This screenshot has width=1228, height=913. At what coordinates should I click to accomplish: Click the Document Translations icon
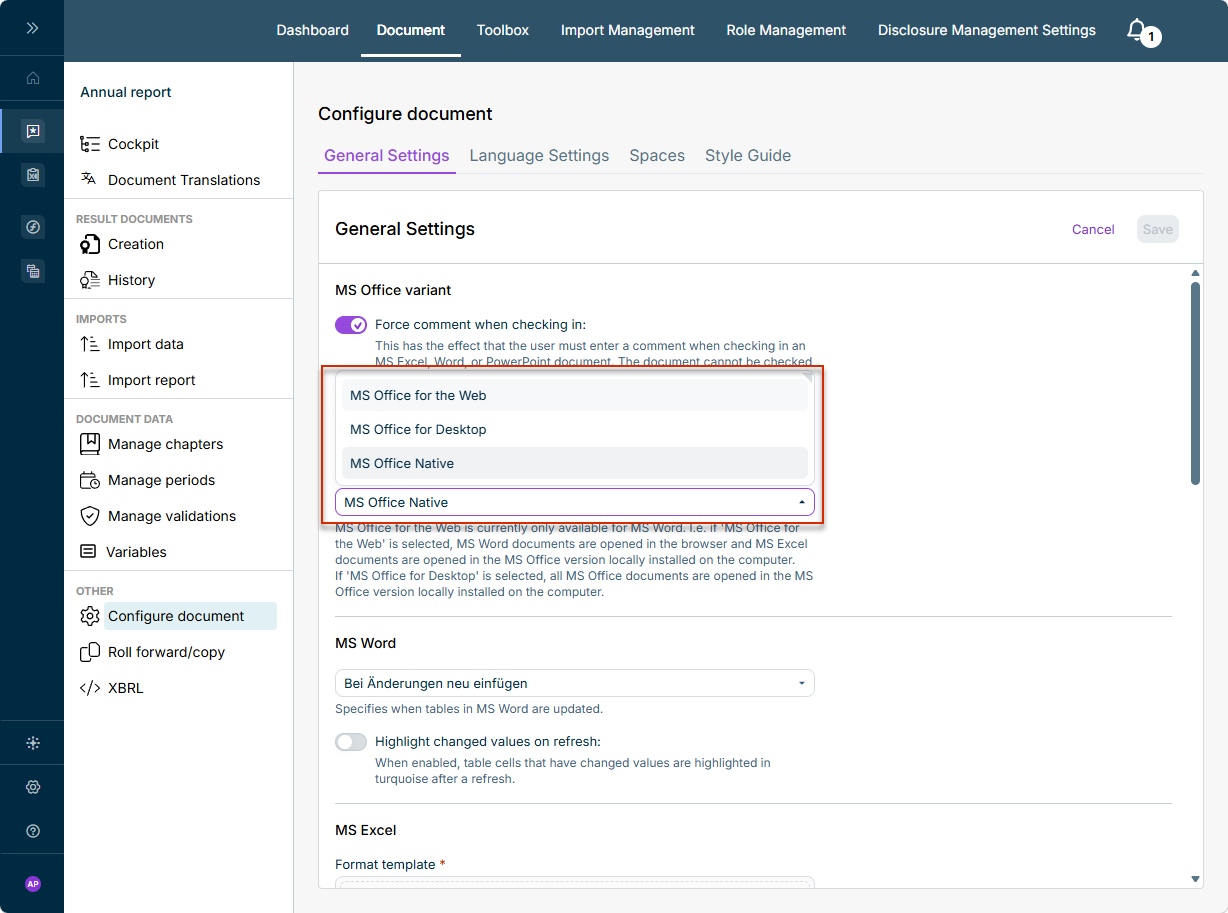coord(89,179)
